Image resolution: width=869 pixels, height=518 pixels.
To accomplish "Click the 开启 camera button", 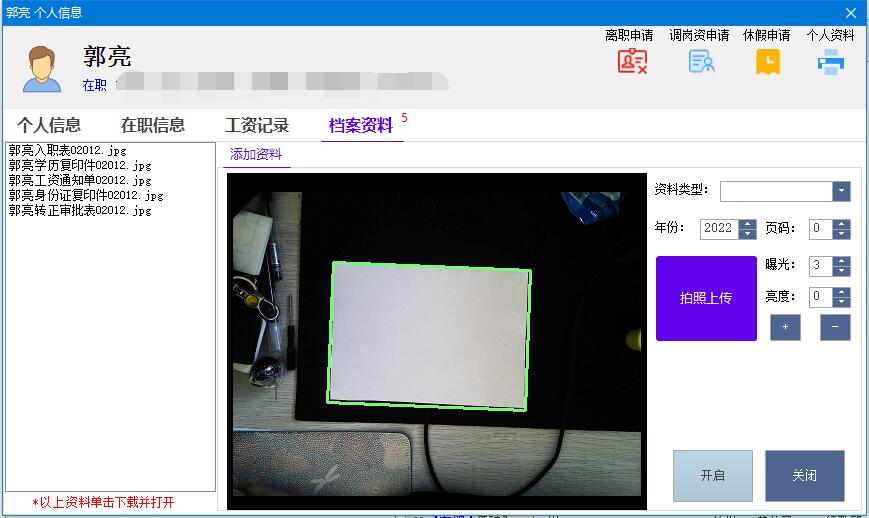I will pyautogui.click(x=712, y=476).
